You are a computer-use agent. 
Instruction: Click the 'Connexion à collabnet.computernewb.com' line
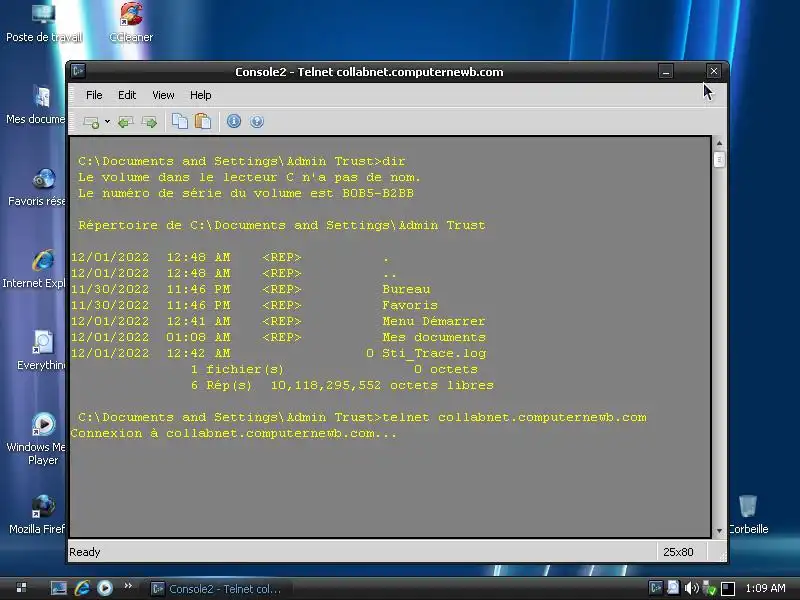pyautogui.click(x=233, y=433)
